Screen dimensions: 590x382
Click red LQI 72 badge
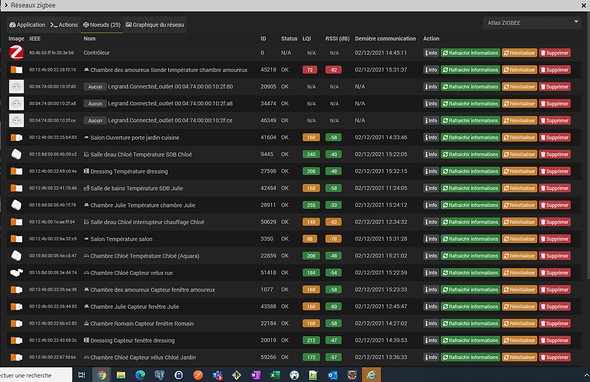click(x=310, y=70)
